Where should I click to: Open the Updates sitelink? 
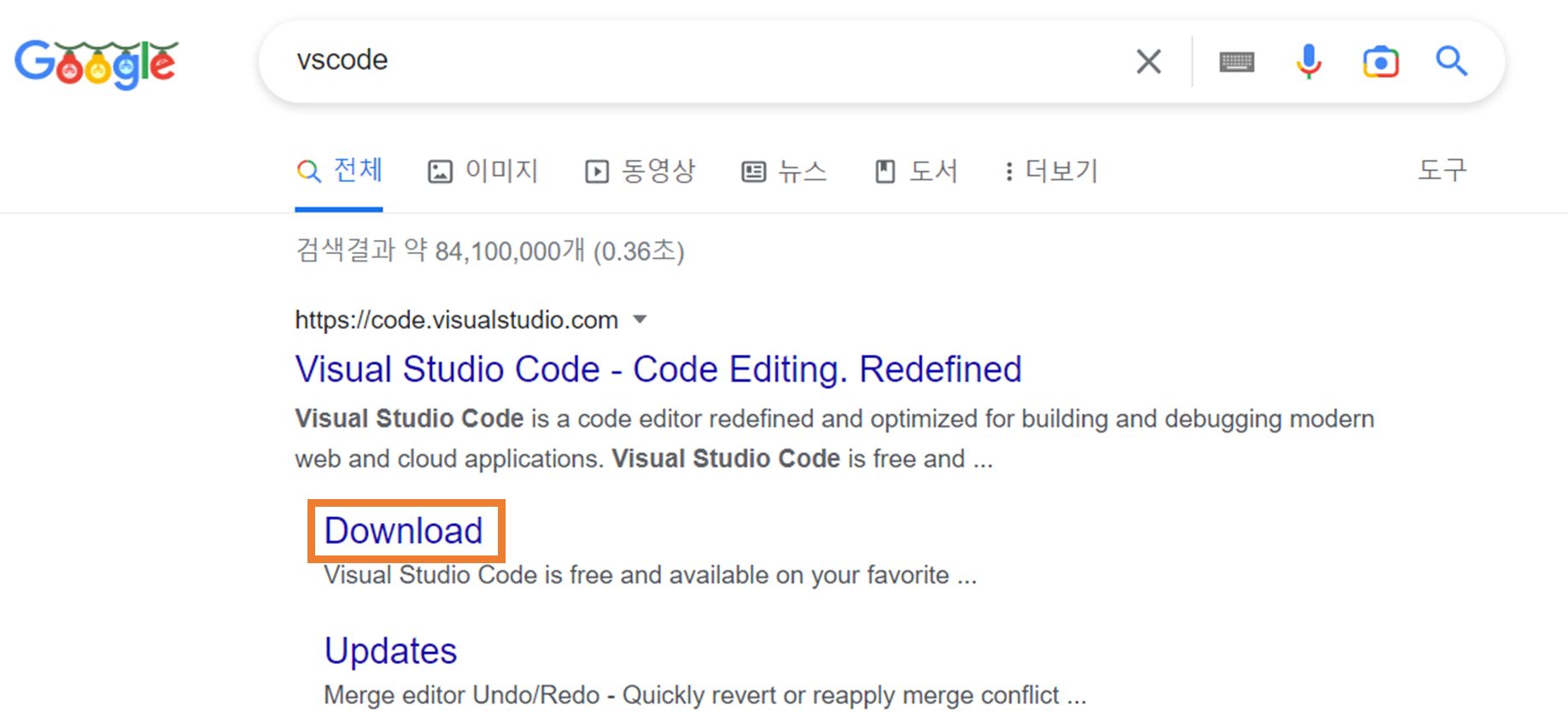(x=391, y=651)
